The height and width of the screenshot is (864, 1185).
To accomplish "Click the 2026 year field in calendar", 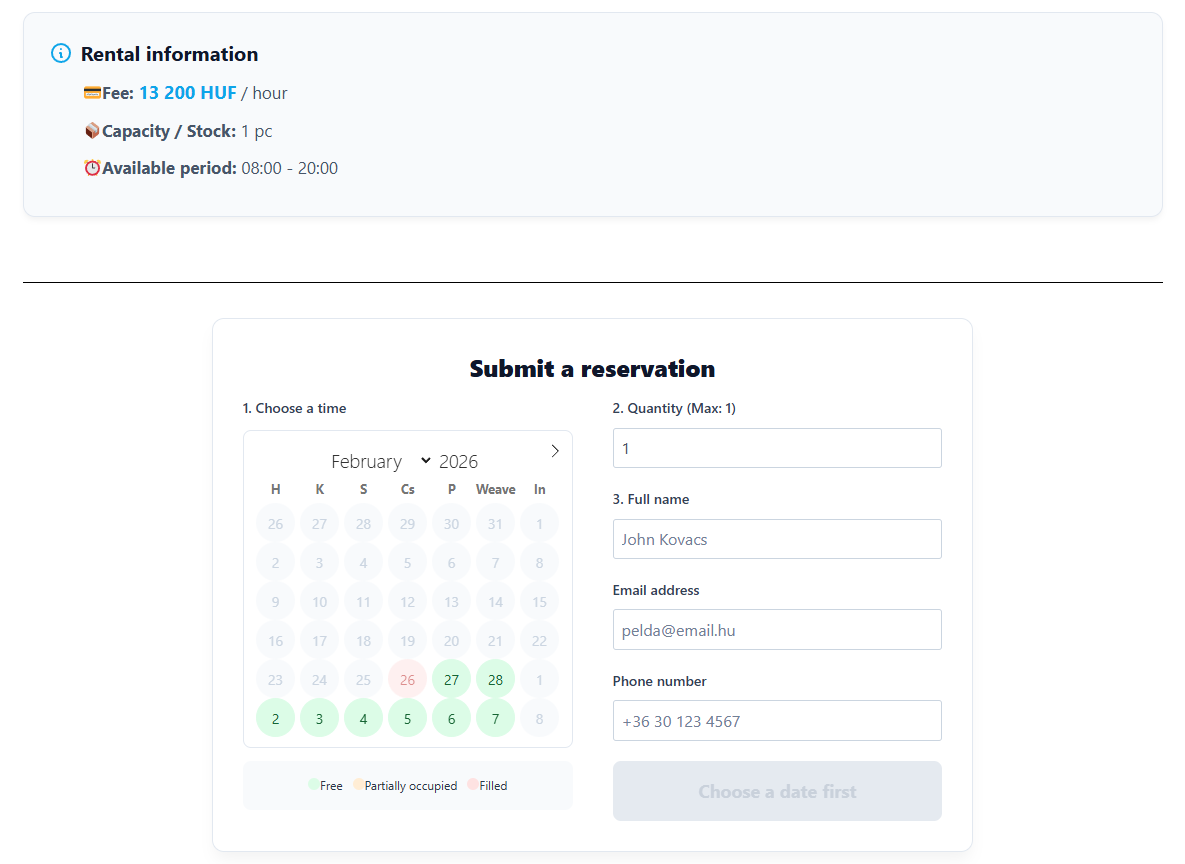I will pos(459,461).
